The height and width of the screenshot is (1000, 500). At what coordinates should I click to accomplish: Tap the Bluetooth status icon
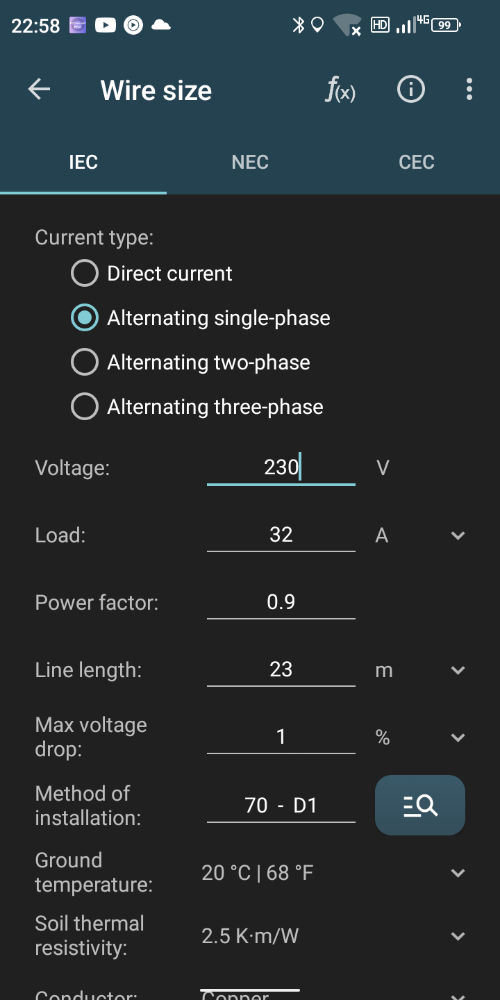click(297, 26)
